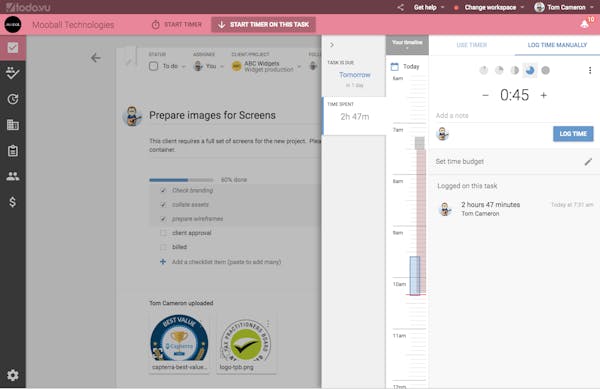Open the billing dollar sign sidebar icon
Viewport: 600px width, 389px height.
point(13,202)
